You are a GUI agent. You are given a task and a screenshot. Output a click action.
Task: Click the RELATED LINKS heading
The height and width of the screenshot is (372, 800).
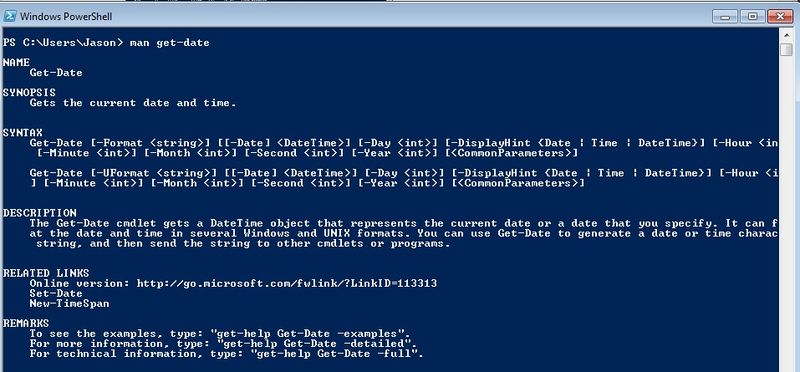tap(46, 273)
